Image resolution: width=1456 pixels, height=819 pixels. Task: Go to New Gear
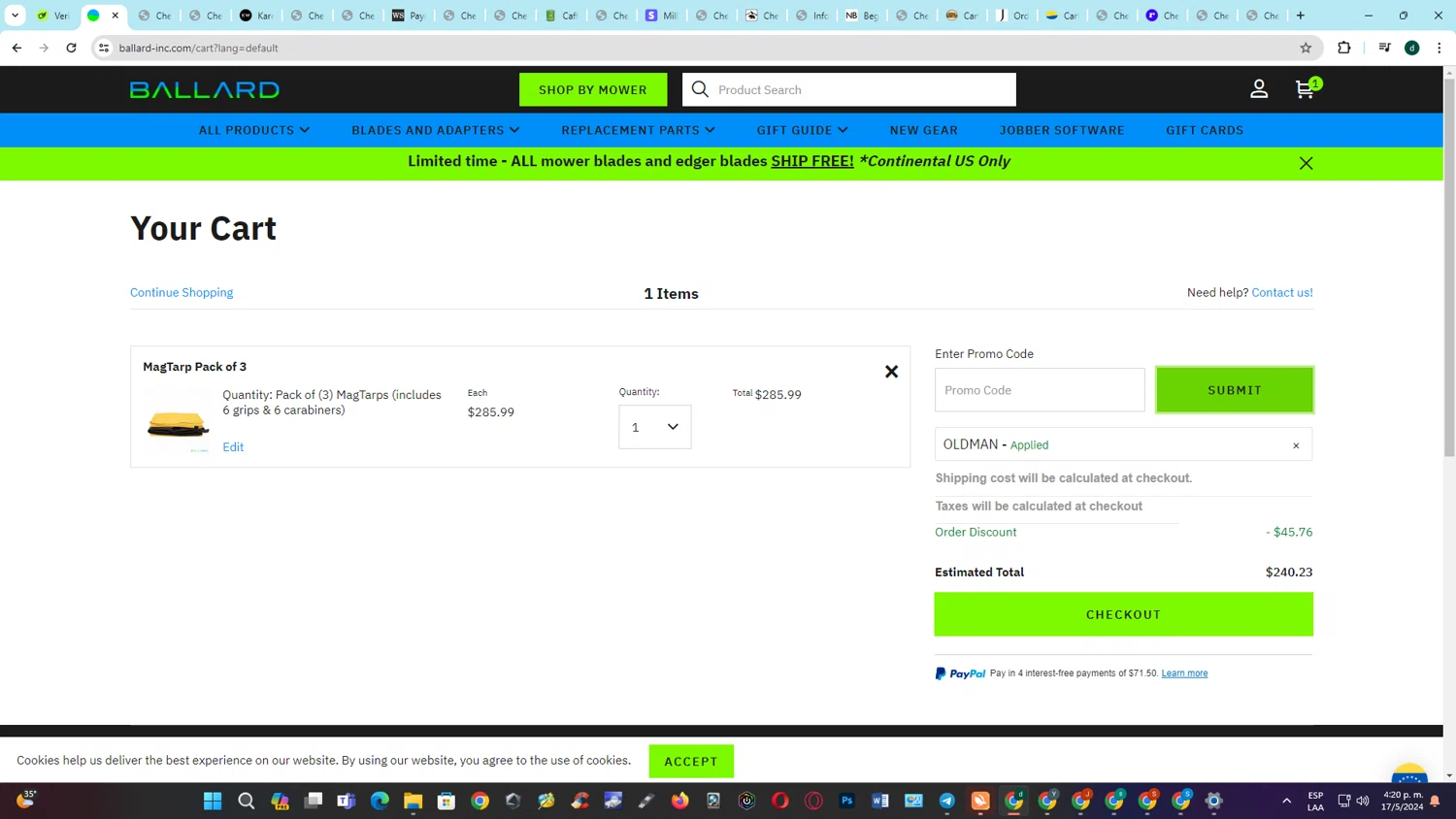(x=924, y=130)
